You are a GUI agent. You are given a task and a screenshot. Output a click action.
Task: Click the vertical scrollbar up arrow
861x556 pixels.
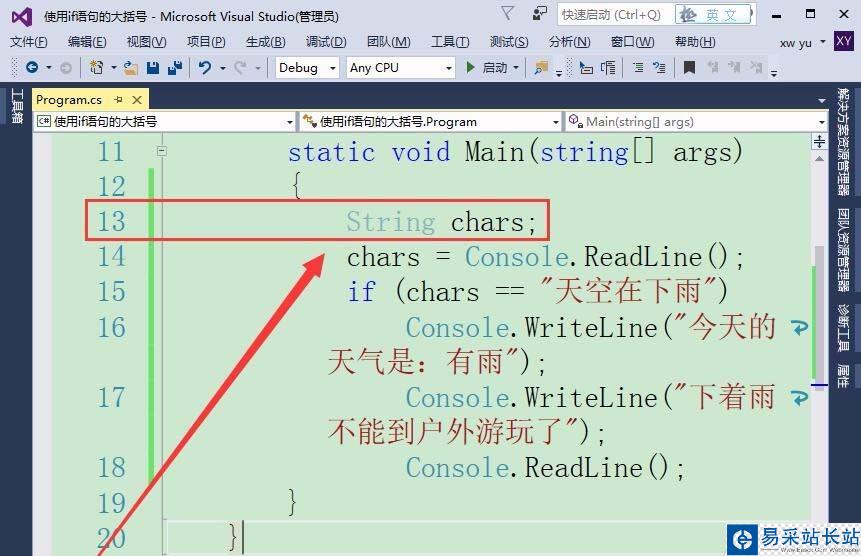point(819,159)
